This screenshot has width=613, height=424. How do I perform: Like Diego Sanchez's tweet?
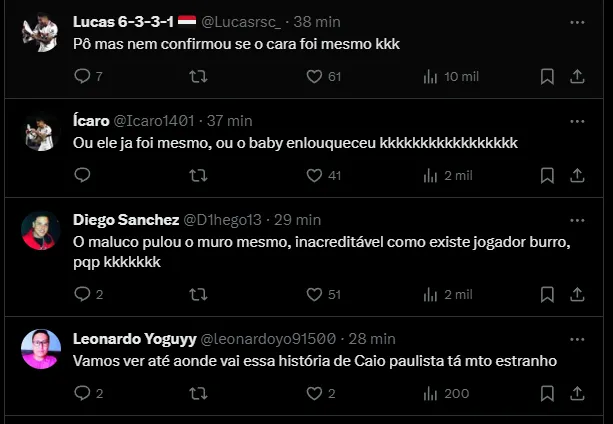[314, 294]
